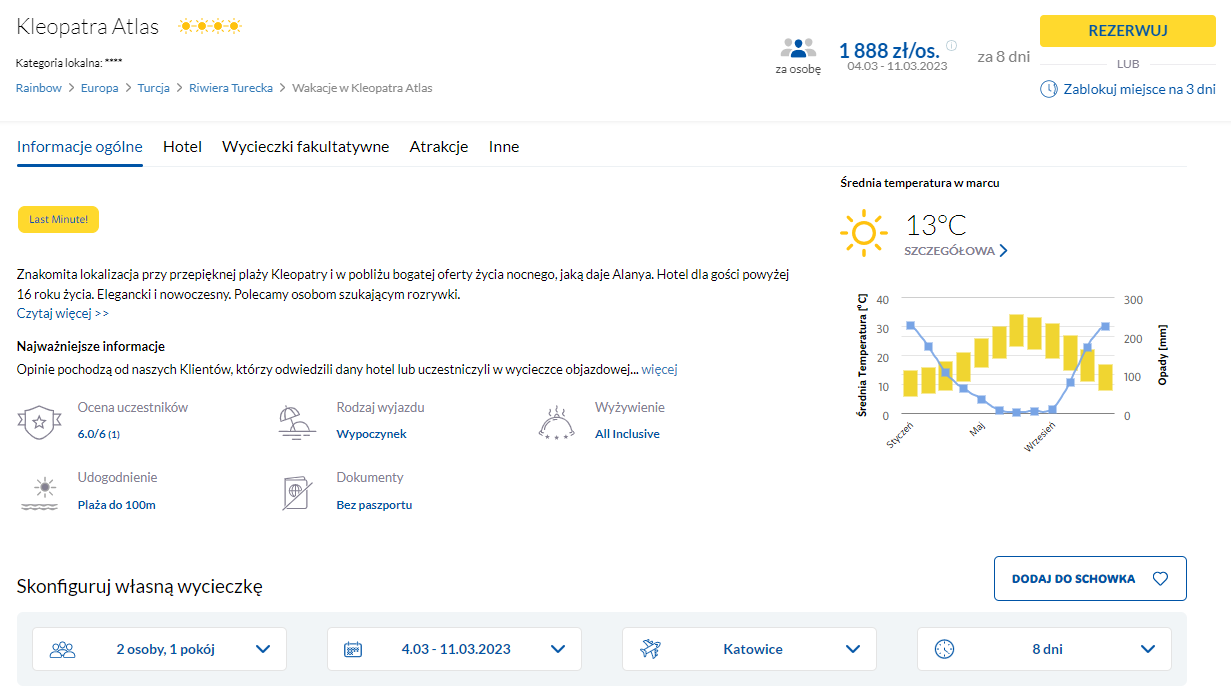Open the Wycieczki fakultatywne tab

point(305,147)
